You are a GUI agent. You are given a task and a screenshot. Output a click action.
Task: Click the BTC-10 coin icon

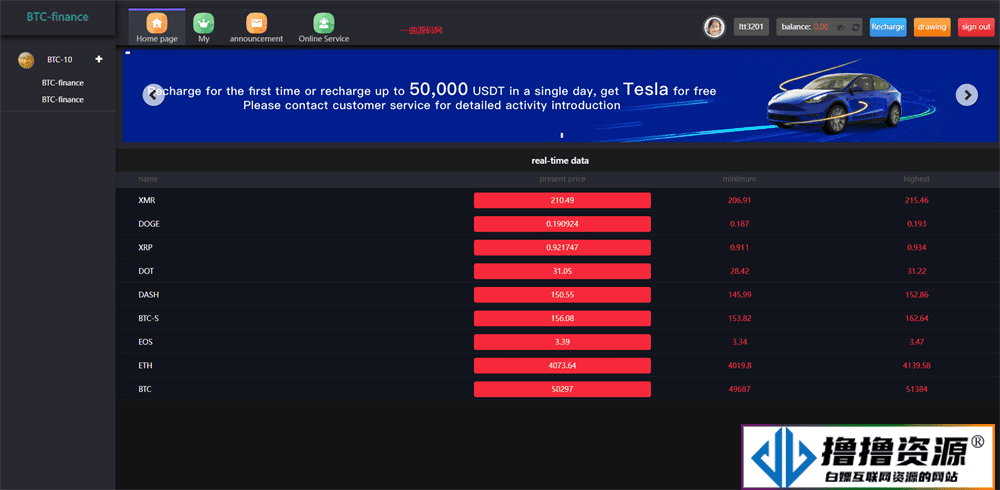coord(26,60)
